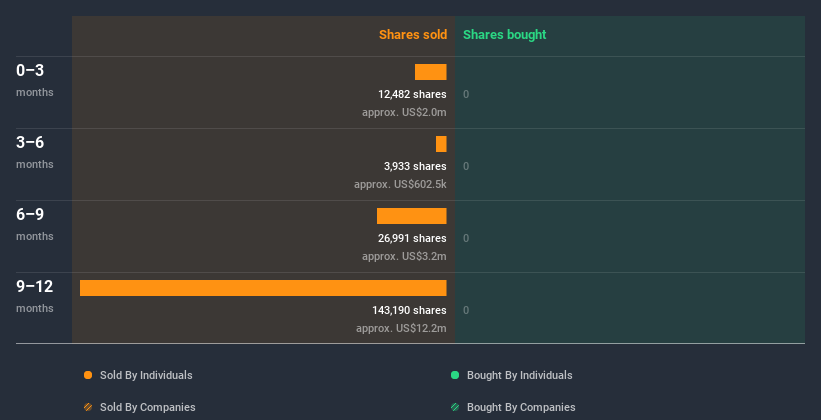Viewport: 821px width, 420px height.
Task: Click the striped Bought By Companies legend icon
Action: pos(455,407)
